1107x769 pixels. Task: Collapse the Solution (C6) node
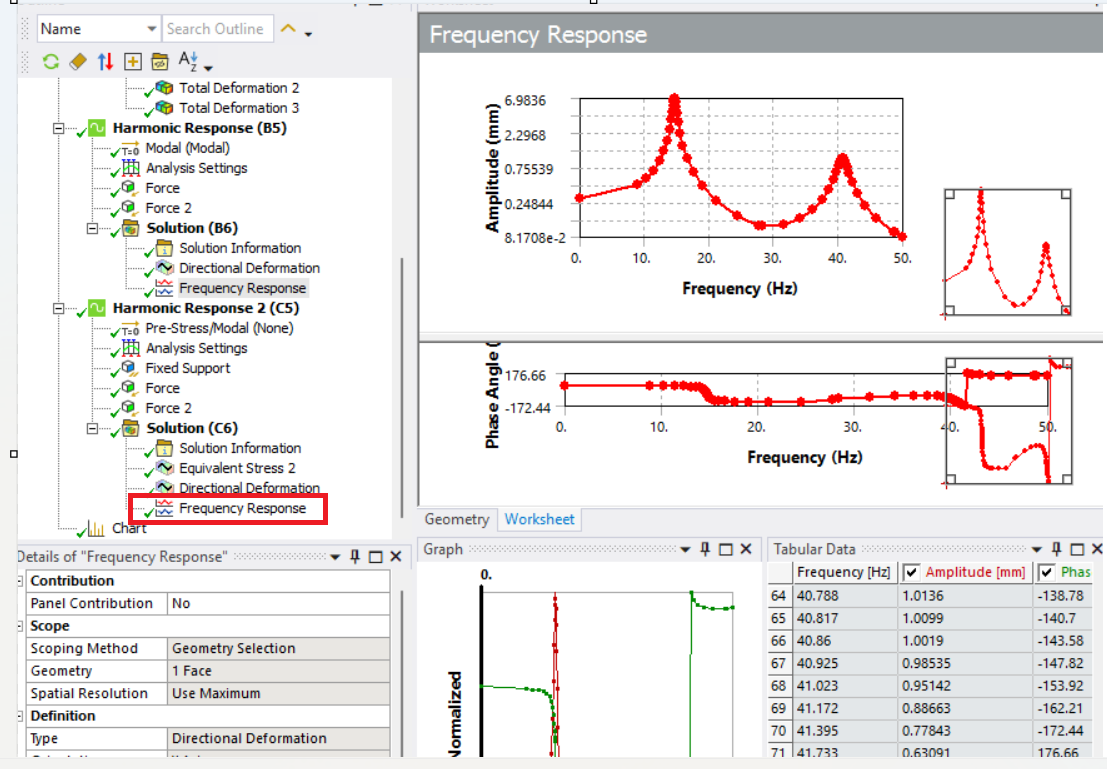click(x=92, y=428)
